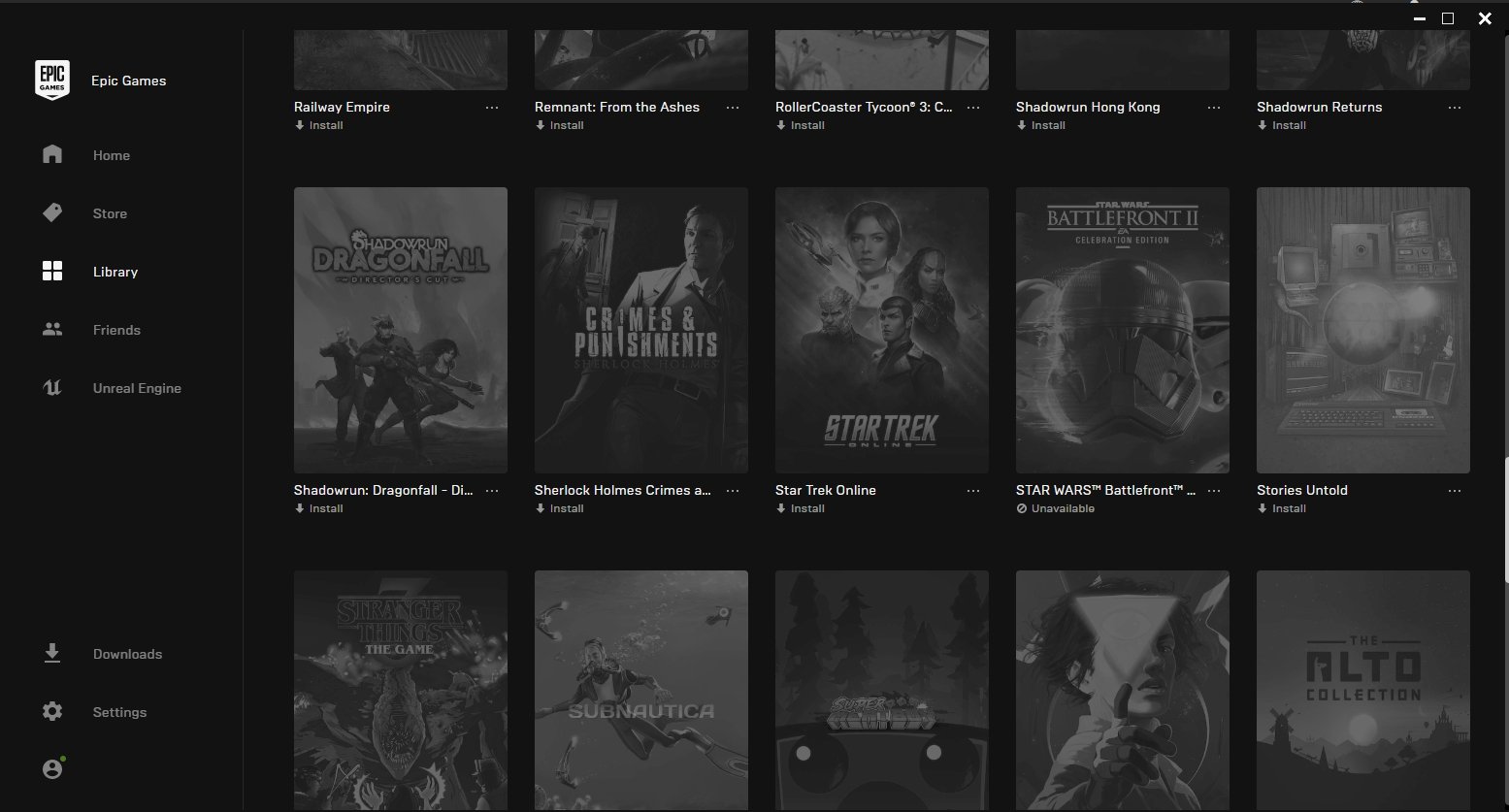The height and width of the screenshot is (812, 1509).
Task: Expand the options menu for Stories Untold
Action: (1455, 491)
